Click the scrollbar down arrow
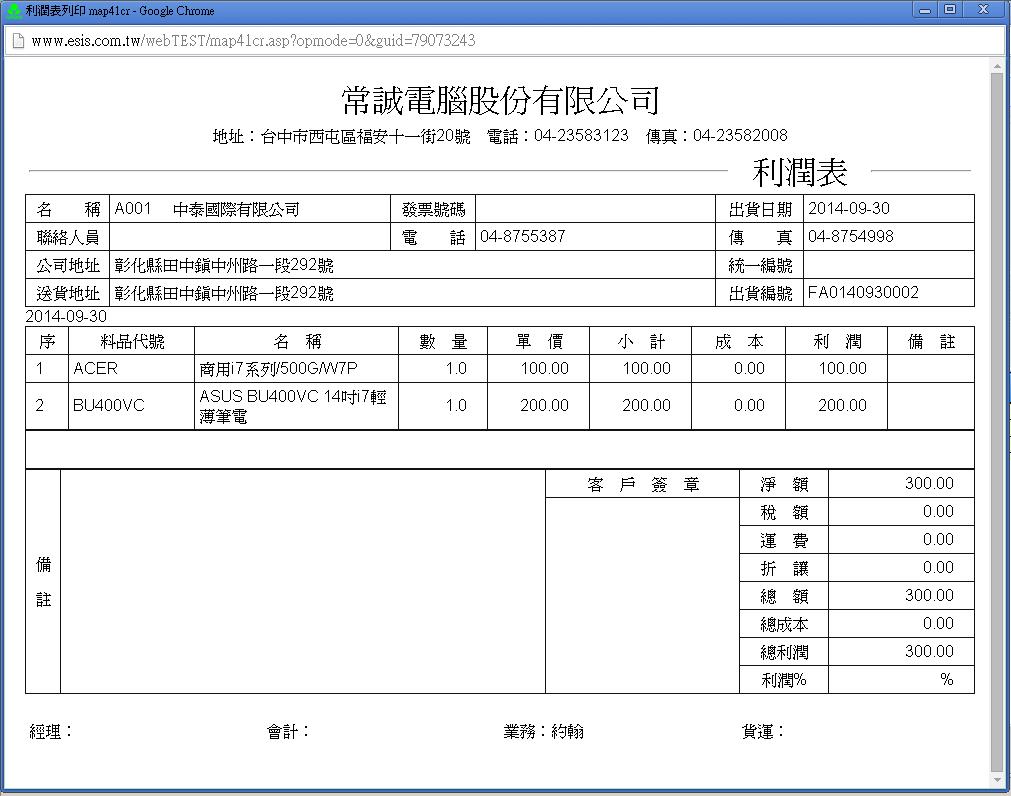 pyautogui.click(x=997, y=779)
